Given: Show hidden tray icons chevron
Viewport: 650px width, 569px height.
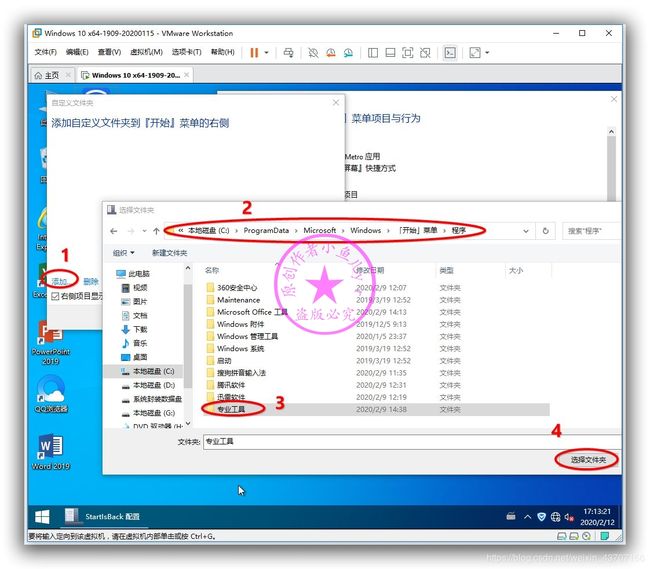Looking at the screenshot, I should [x=527, y=517].
